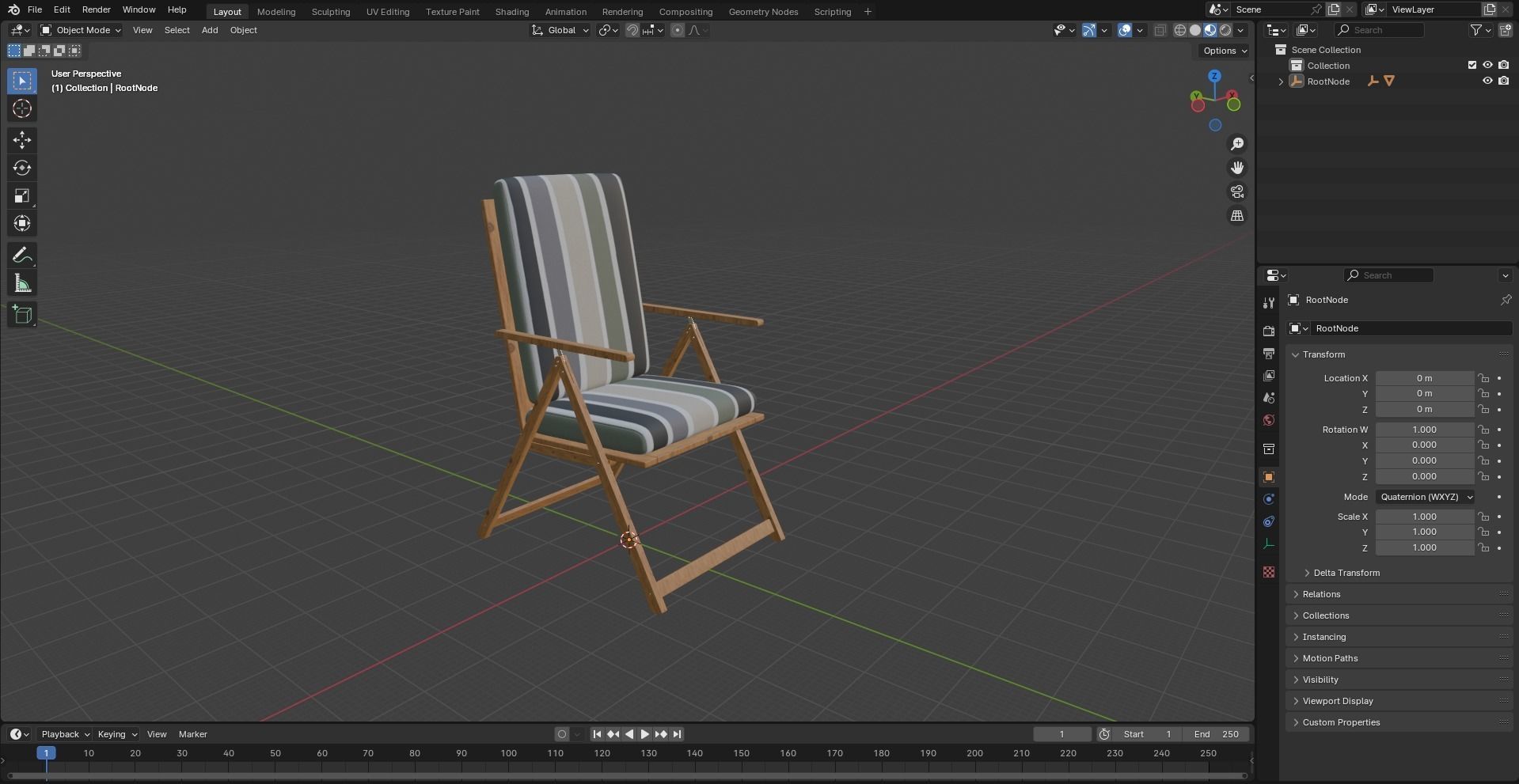Open the Playback popover
Image resolution: width=1519 pixels, height=784 pixels.
pyautogui.click(x=65, y=734)
